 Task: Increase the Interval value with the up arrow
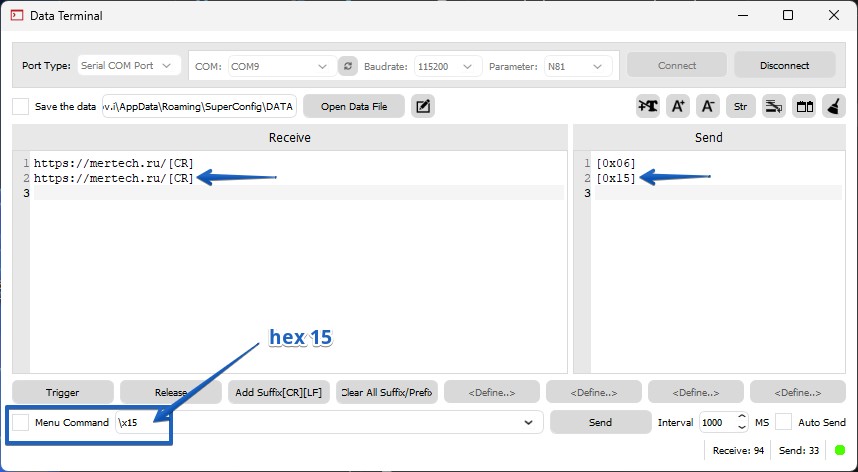point(741,418)
